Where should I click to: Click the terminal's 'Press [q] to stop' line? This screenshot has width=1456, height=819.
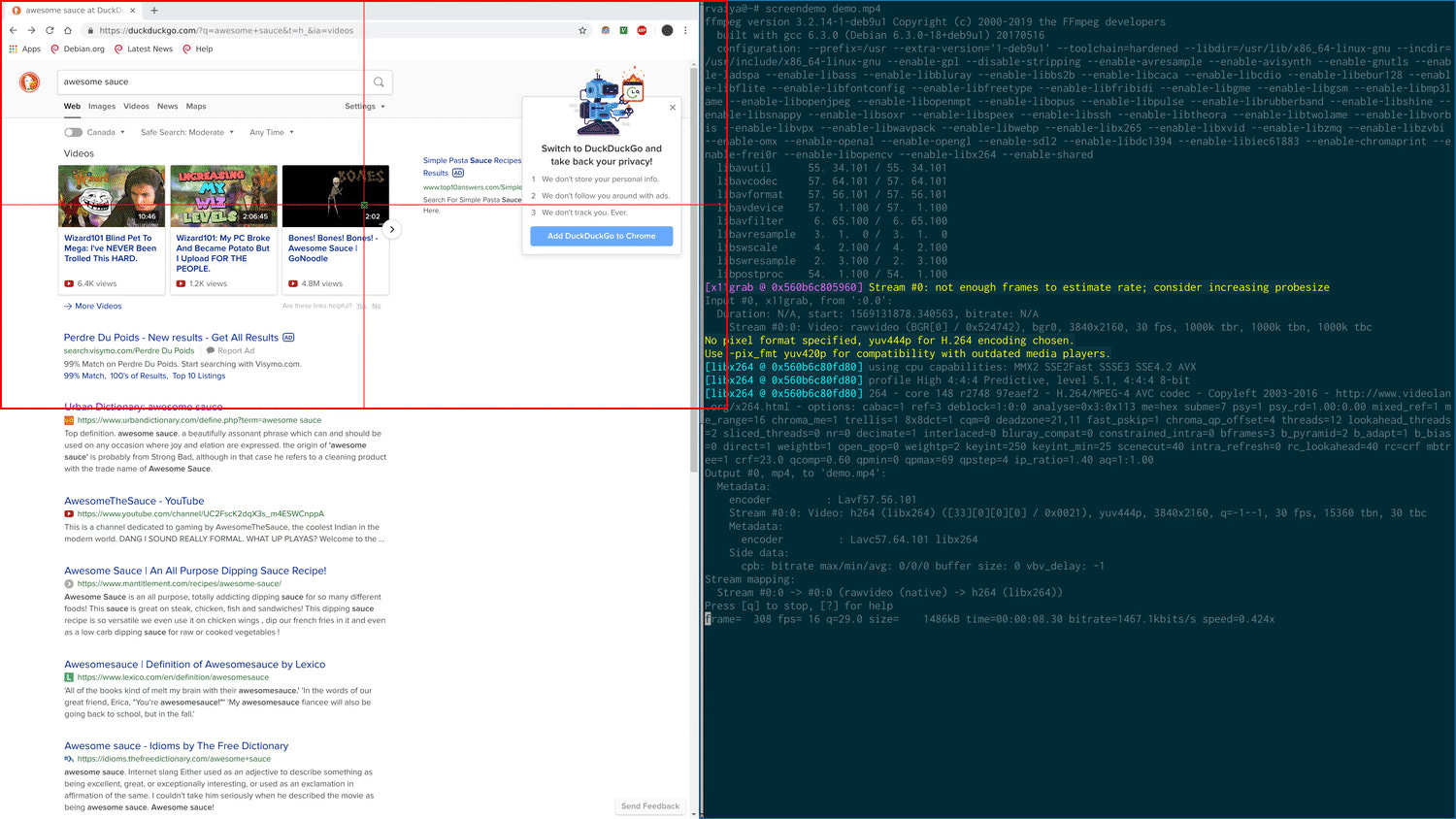click(799, 606)
